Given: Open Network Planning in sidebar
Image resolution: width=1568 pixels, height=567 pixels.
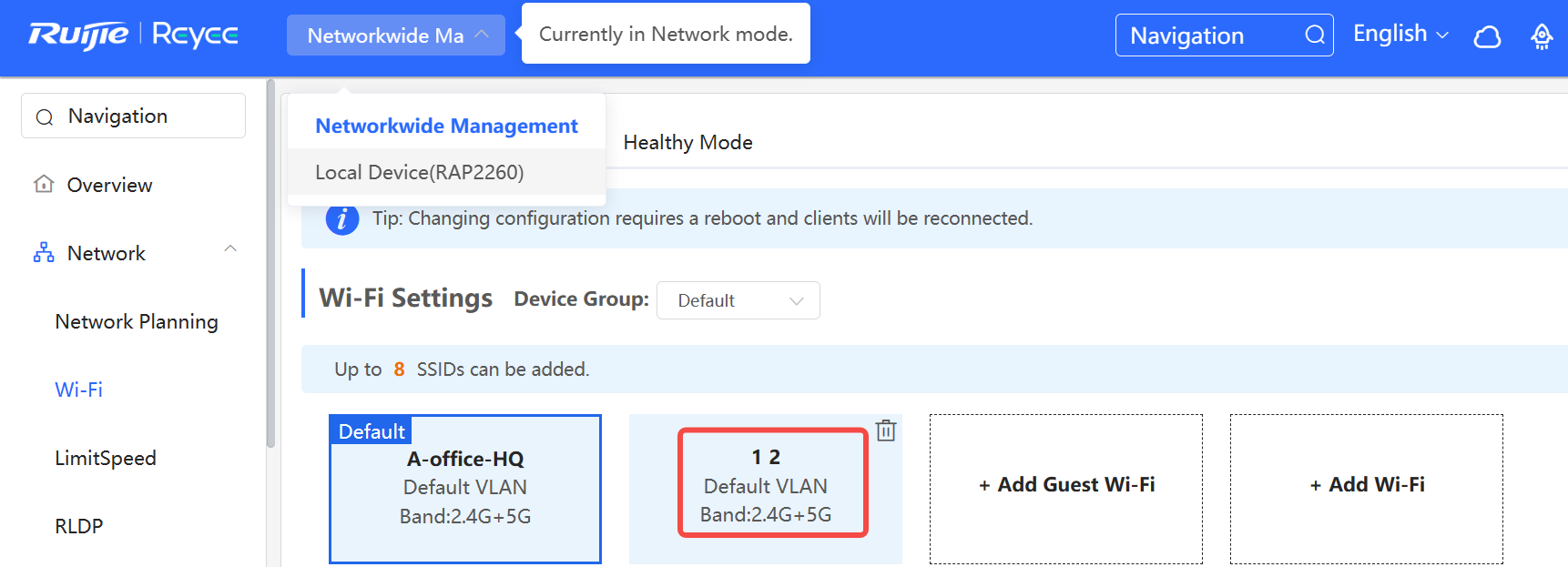Looking at the screenshot, I should pos(137,321).
